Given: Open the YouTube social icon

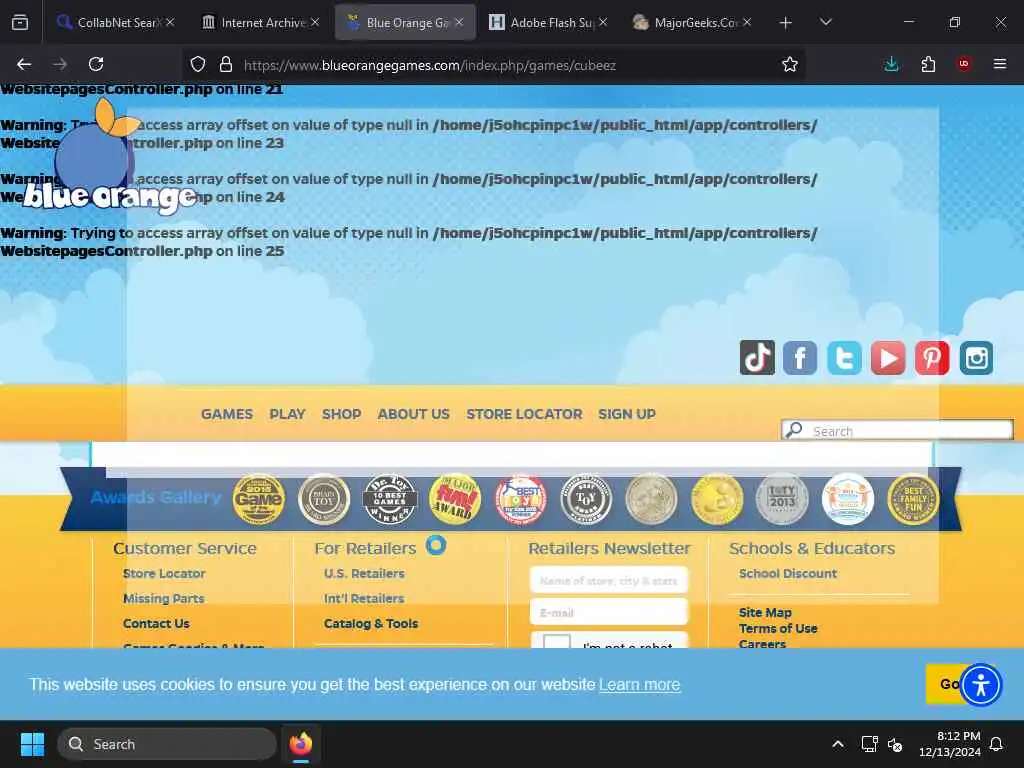Looking at the screenshot, I should (888, 357).
